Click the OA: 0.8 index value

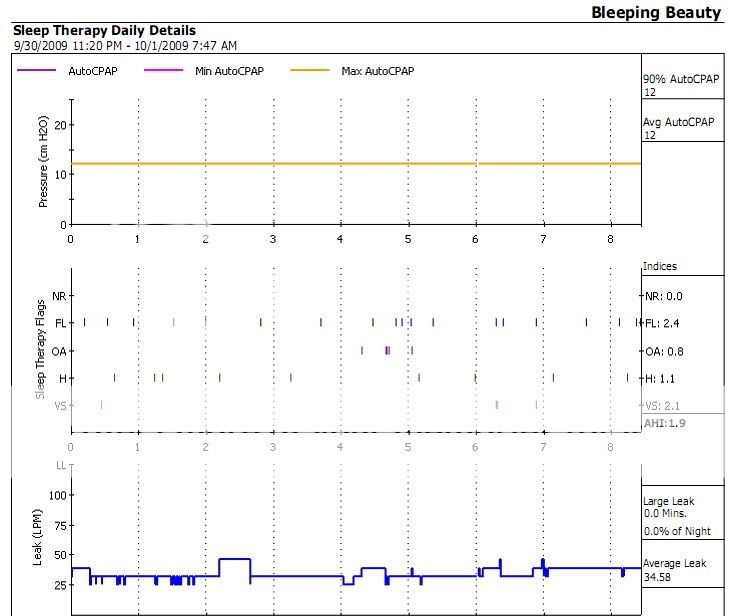[664, 351]
